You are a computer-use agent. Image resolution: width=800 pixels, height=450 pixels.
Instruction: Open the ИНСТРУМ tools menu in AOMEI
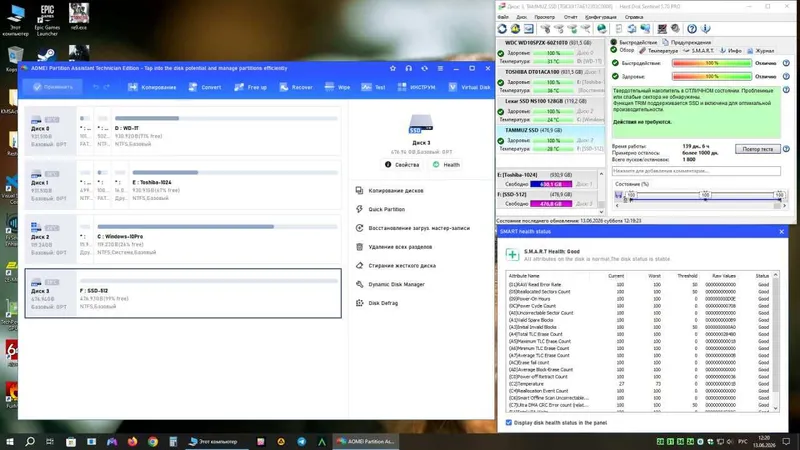point(416,87)
